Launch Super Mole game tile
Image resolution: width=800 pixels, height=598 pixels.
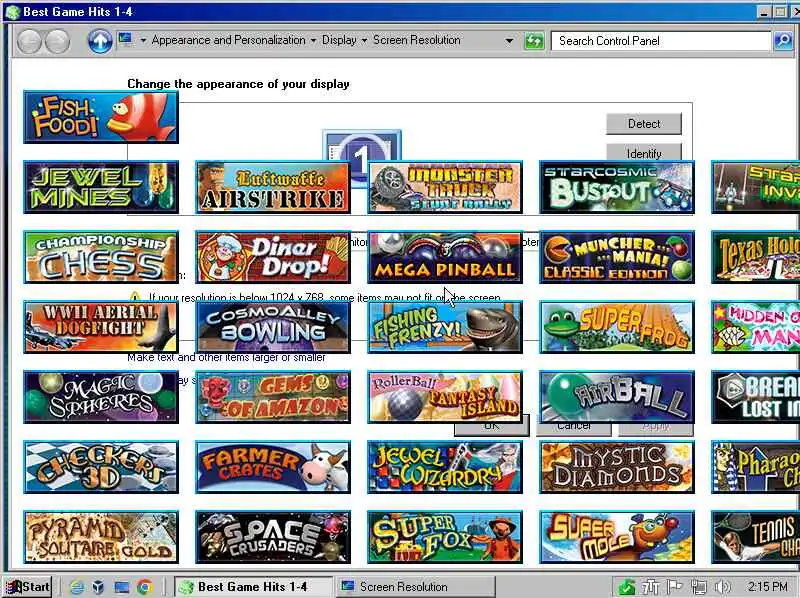tap(617, 537)
